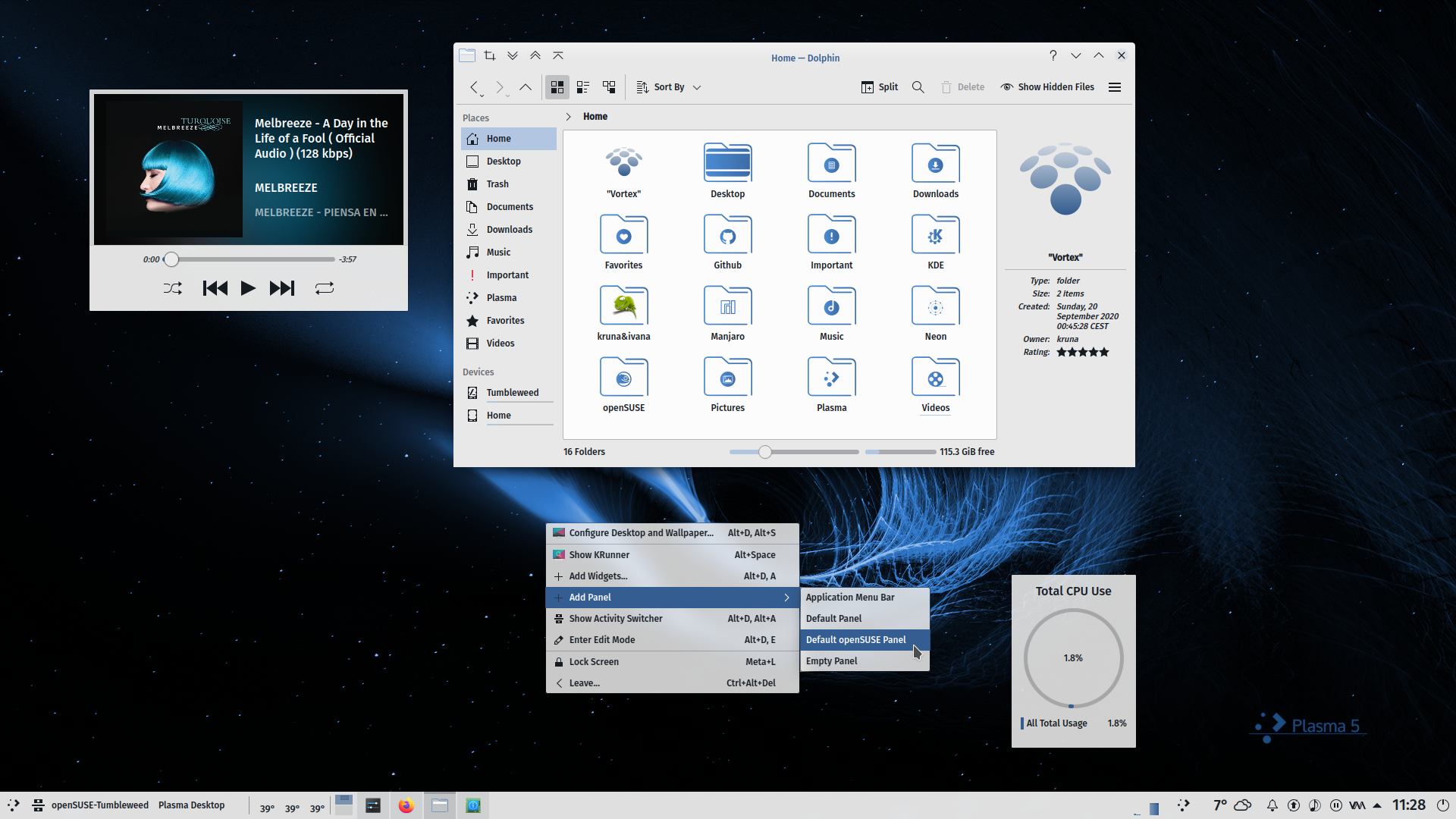The width and height of the screenshot is (1456, 819).
Task: Skip to next track
Action: (x=282, y=288)
